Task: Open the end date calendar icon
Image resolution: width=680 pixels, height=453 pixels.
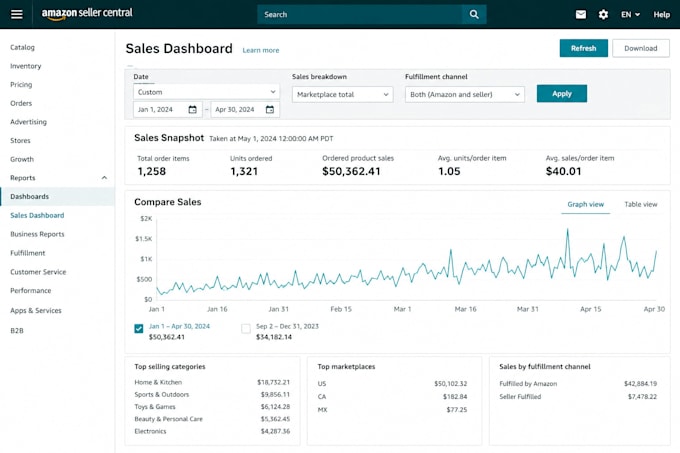Action: click(x=270, y=109)
